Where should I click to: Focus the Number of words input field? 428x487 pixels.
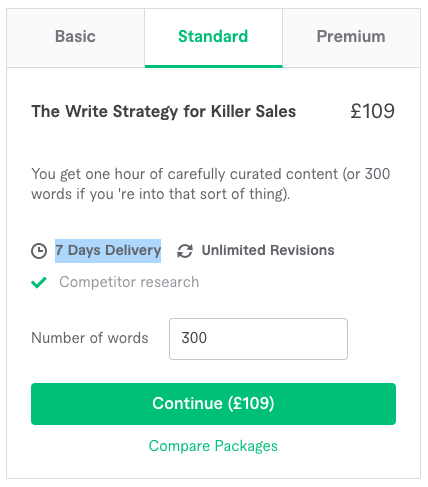coord(258,339)
